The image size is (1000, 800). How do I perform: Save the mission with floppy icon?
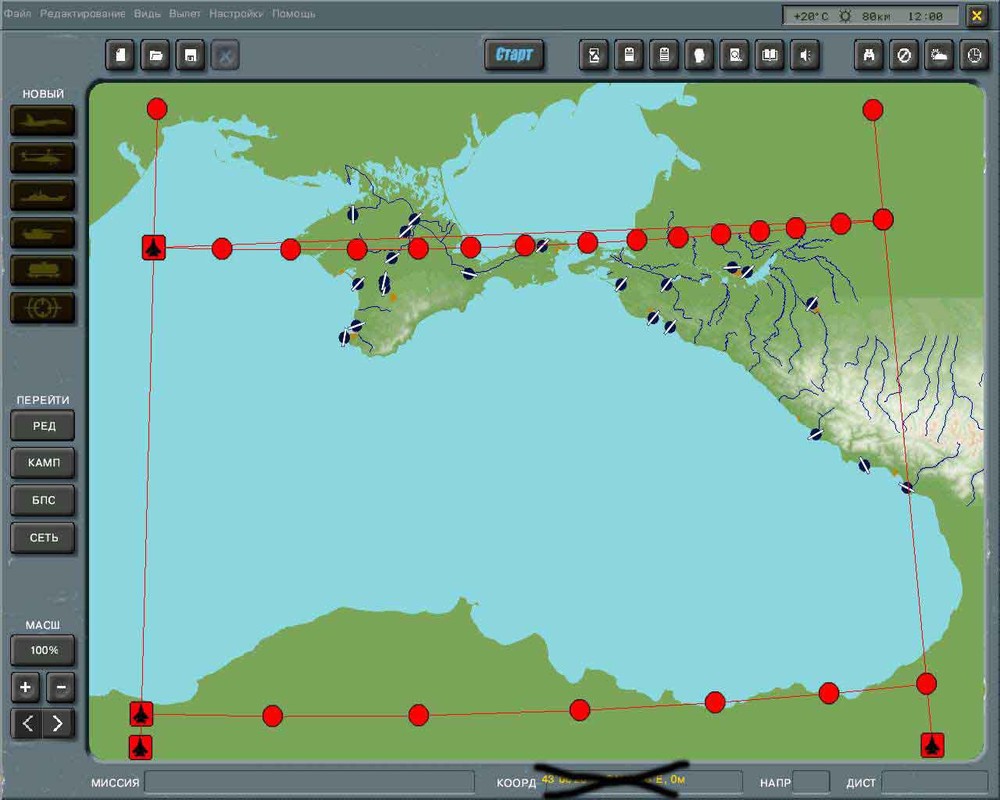(x=190, y=56)
